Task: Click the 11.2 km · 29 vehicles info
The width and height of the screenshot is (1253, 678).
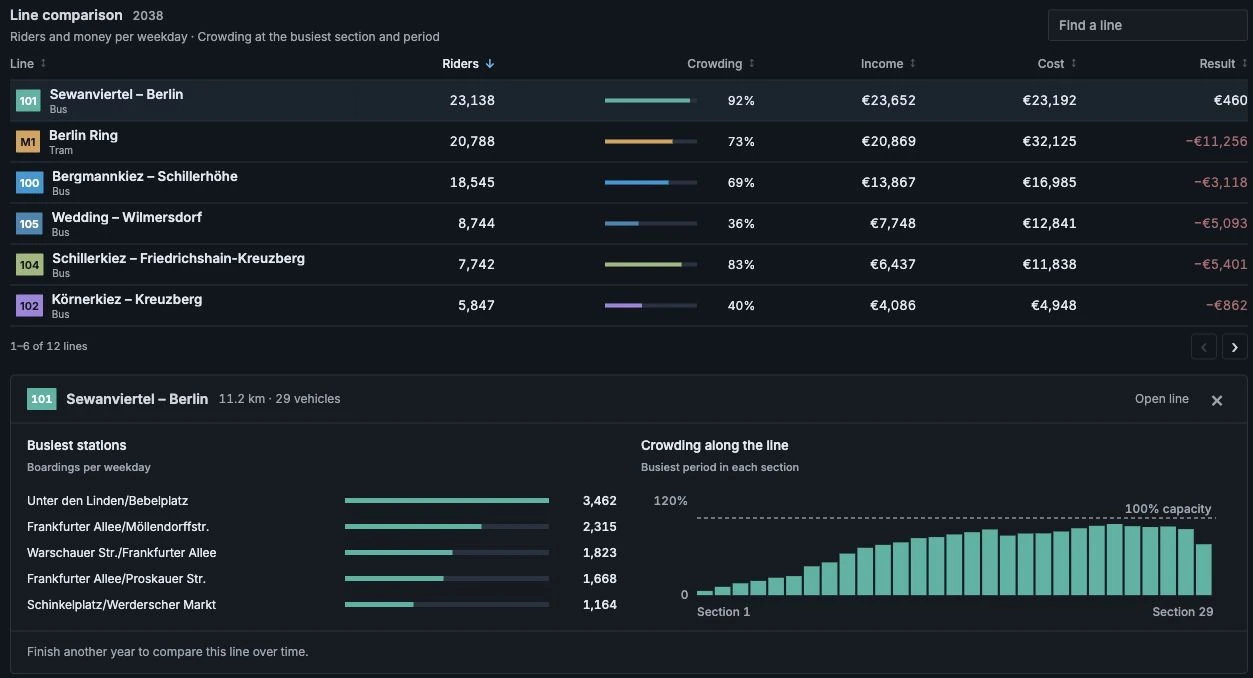Action: pyautogui.click(x=280, y=399)
